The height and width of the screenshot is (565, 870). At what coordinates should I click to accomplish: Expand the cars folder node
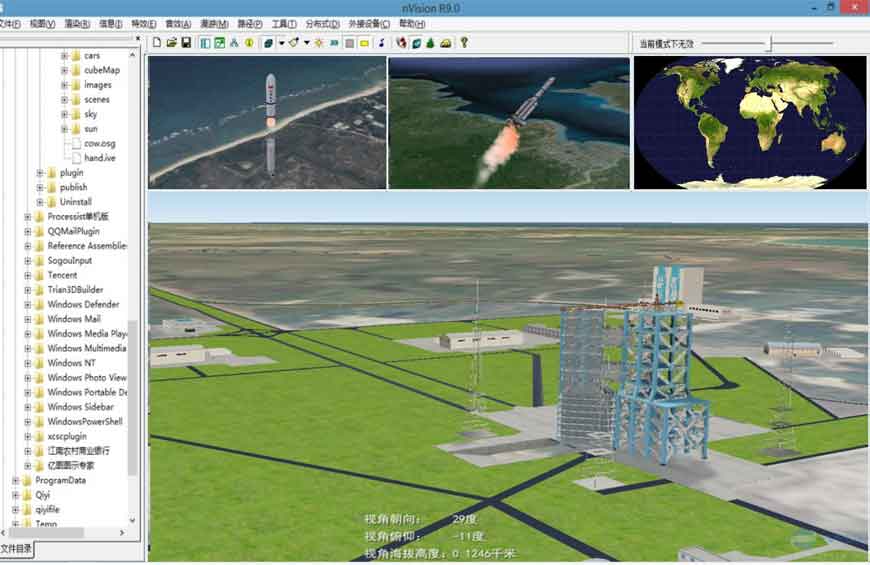pyautogui.click(x=64, y=56)
